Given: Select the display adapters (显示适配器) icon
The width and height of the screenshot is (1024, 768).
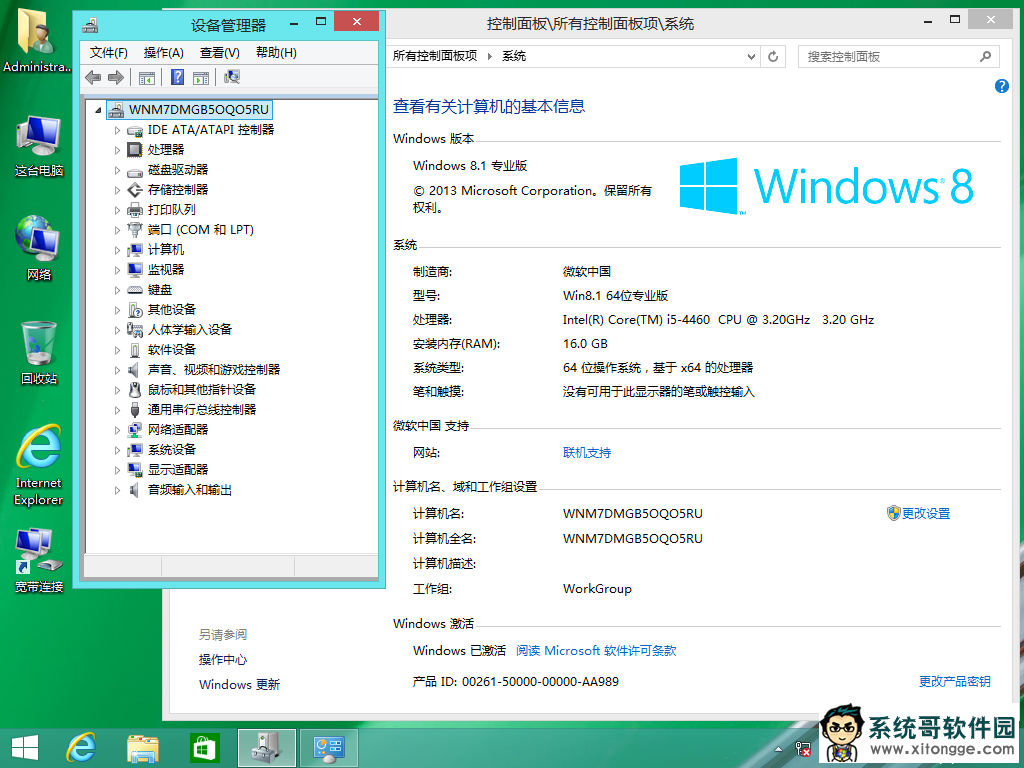Looking at the screenshot, I should click(x=135, y=470).
